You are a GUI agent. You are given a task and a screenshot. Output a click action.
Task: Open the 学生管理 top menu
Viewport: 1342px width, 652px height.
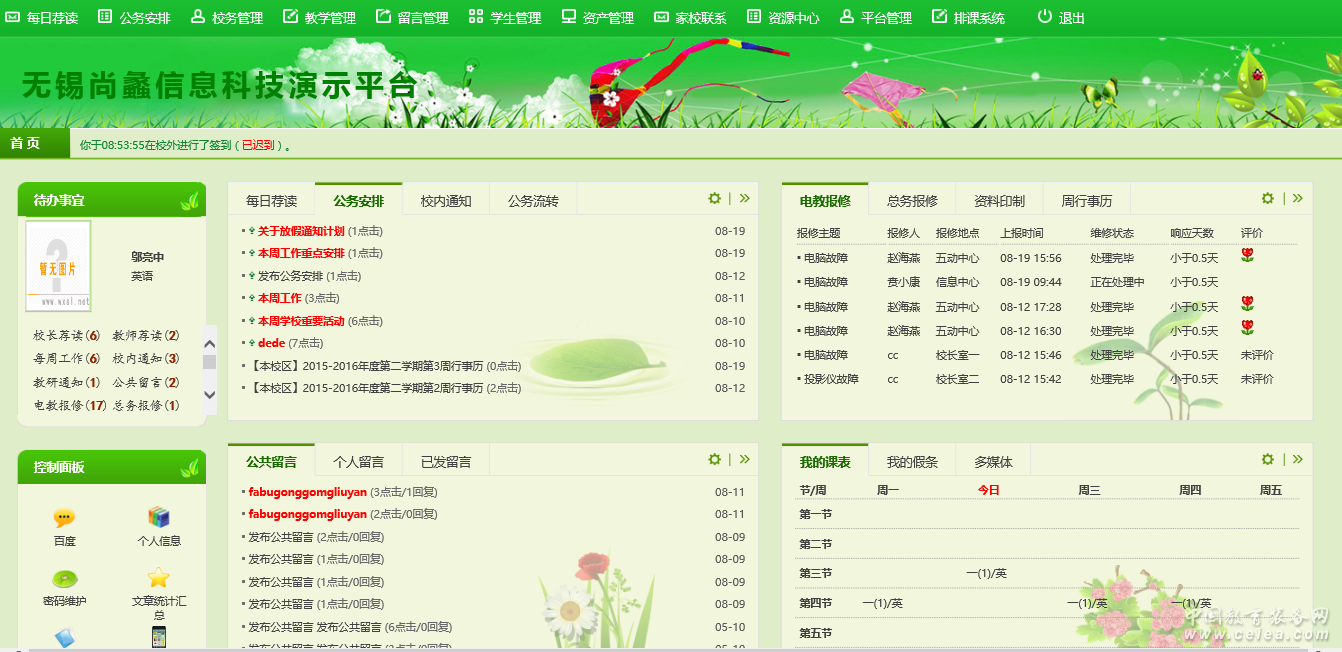[505, 18]
